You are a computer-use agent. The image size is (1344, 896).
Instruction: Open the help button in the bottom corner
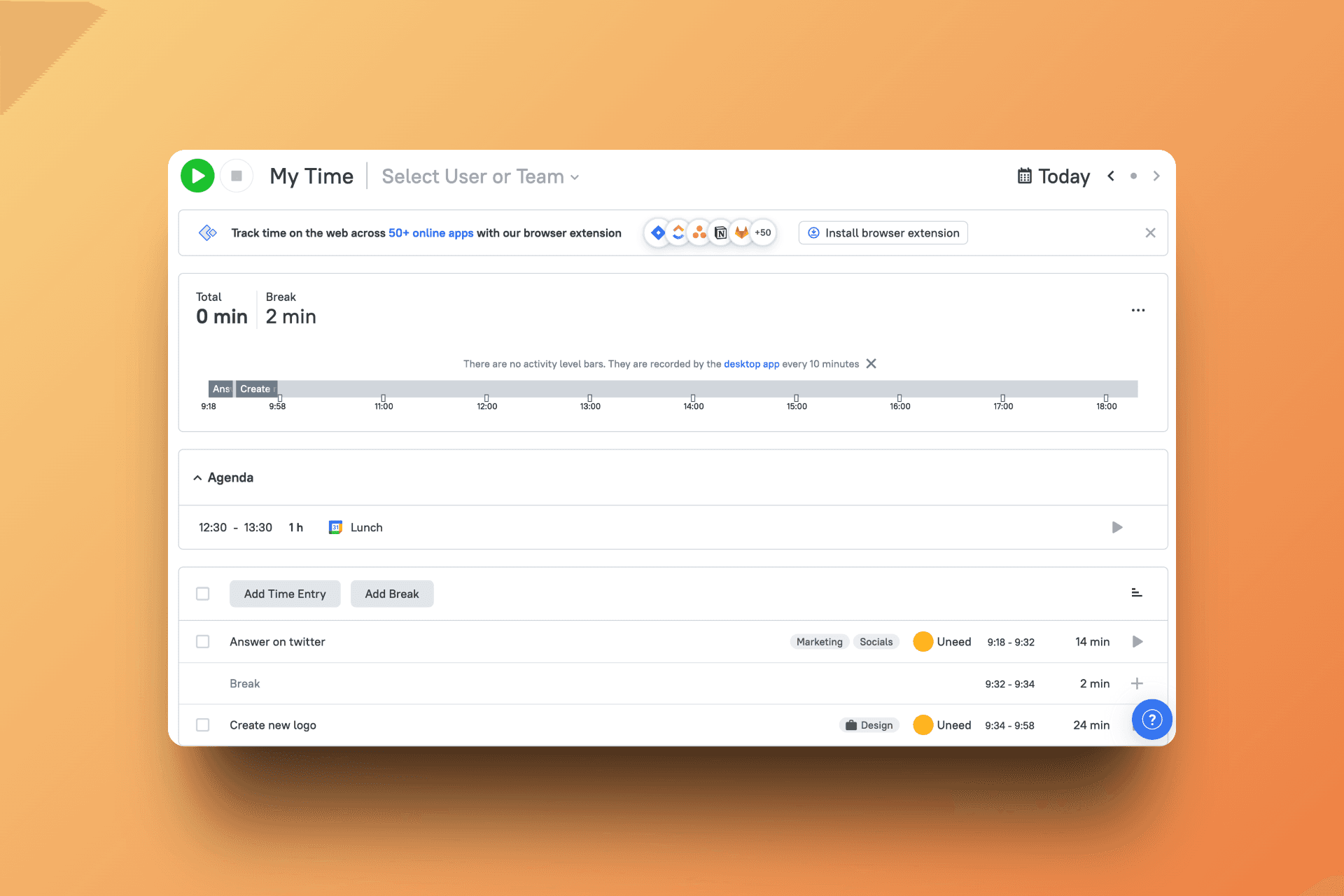point(1151,719)
